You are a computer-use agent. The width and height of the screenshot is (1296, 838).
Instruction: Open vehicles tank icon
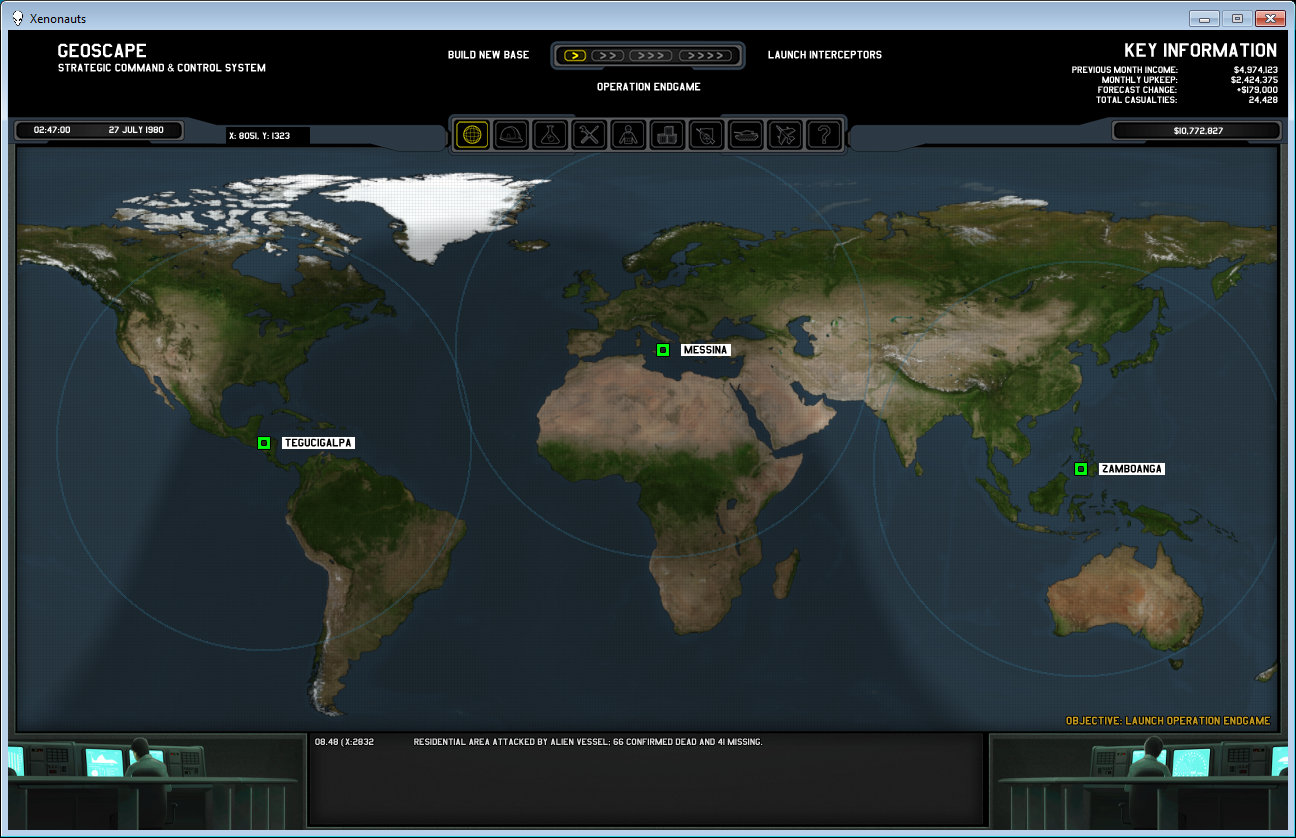(746, 135)
